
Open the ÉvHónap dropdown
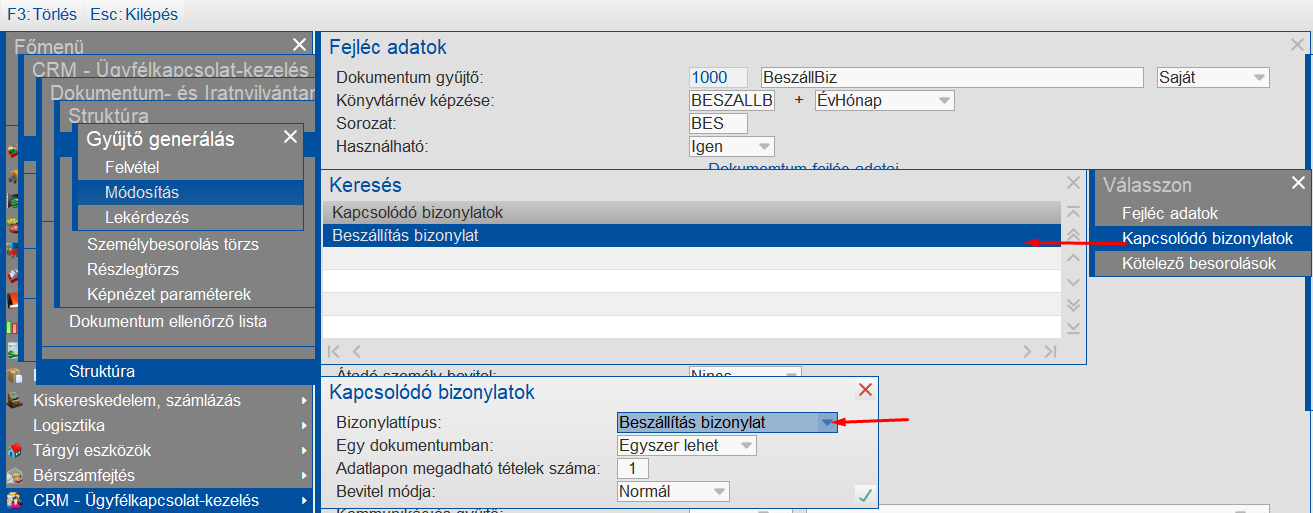pos(943,100)
